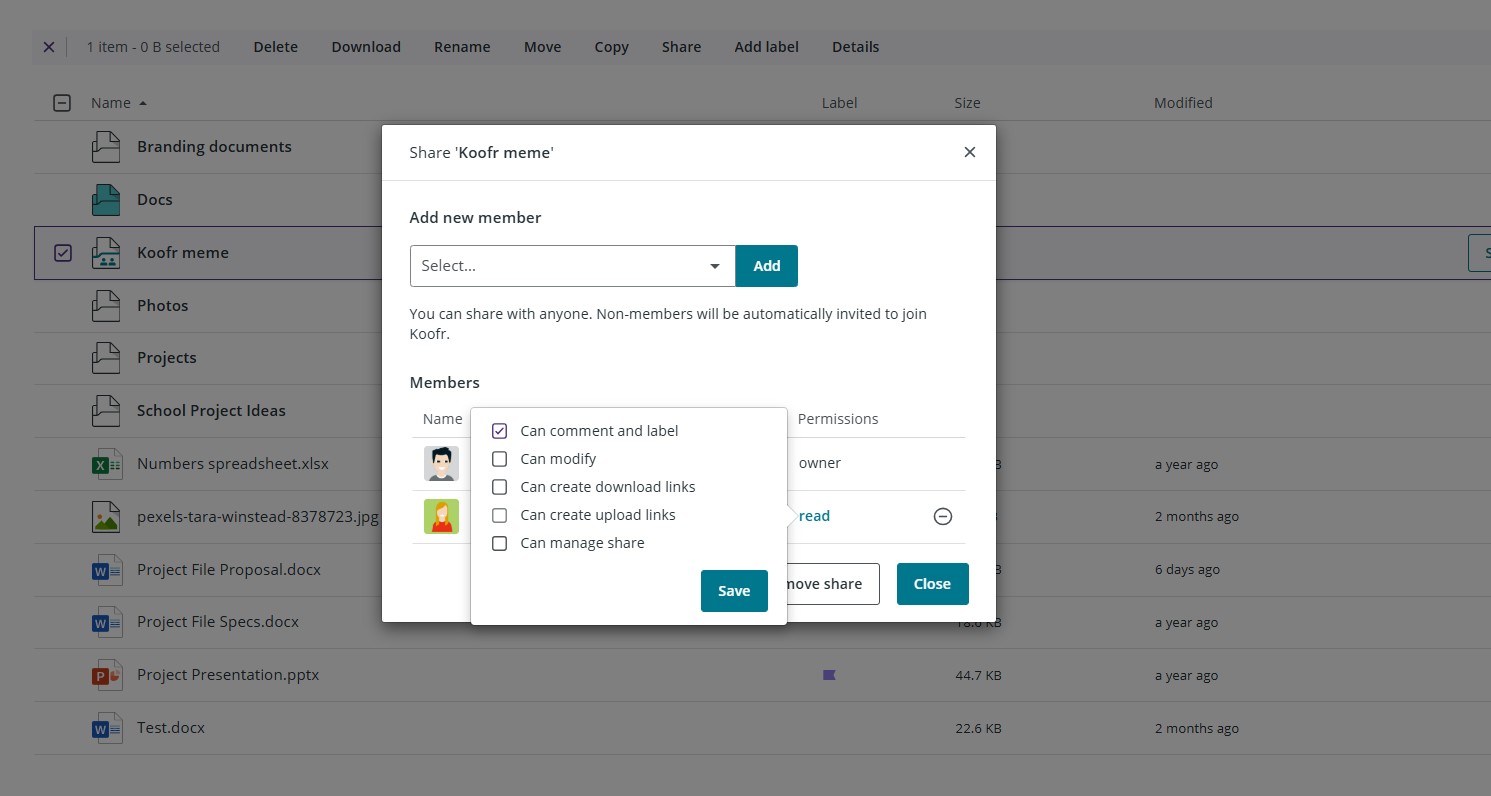Click the owner's avatar in Members
The height and width of the screenshot is (796, 1491).
441,464
